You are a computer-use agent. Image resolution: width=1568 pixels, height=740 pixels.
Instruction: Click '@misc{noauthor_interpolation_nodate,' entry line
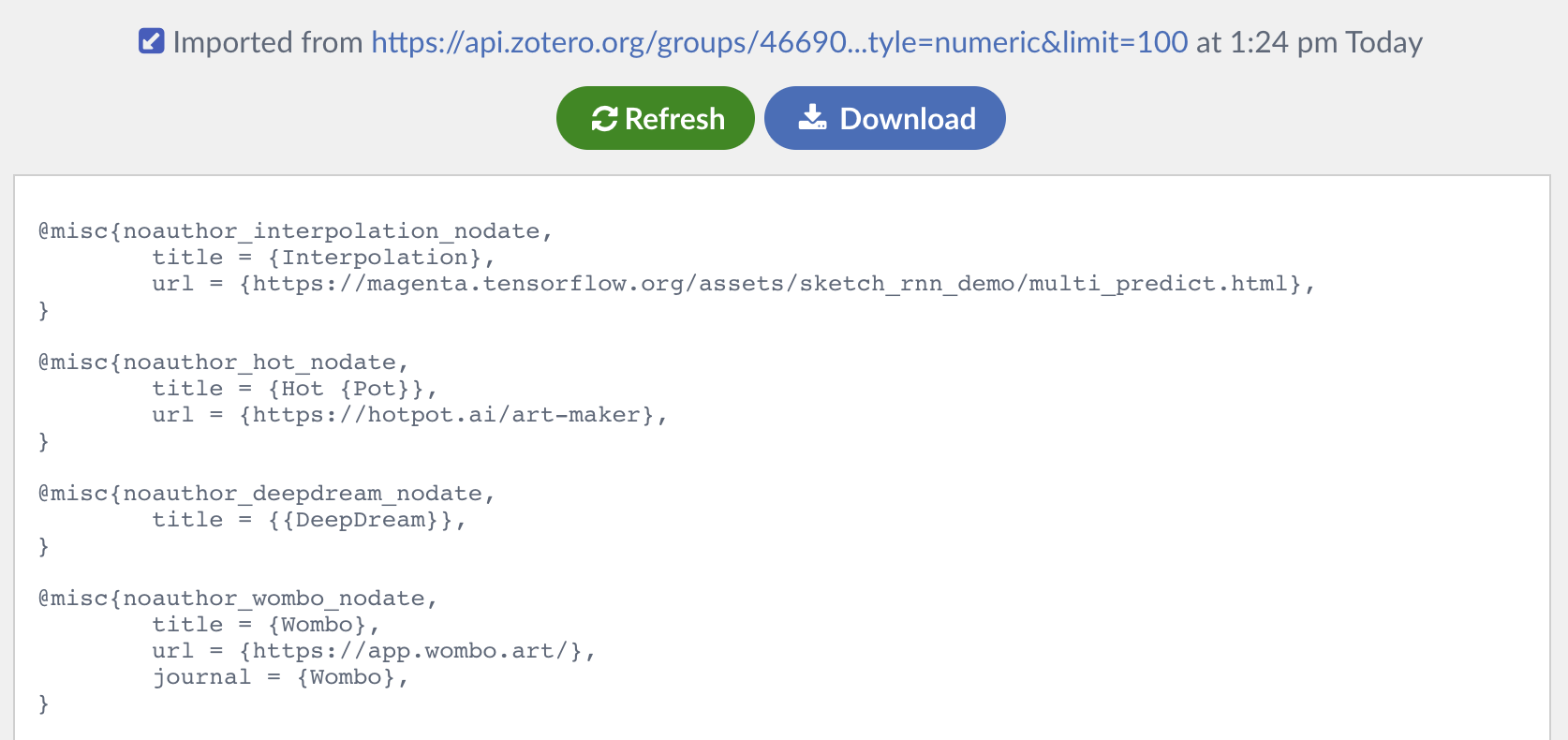[x=296, y=231]
